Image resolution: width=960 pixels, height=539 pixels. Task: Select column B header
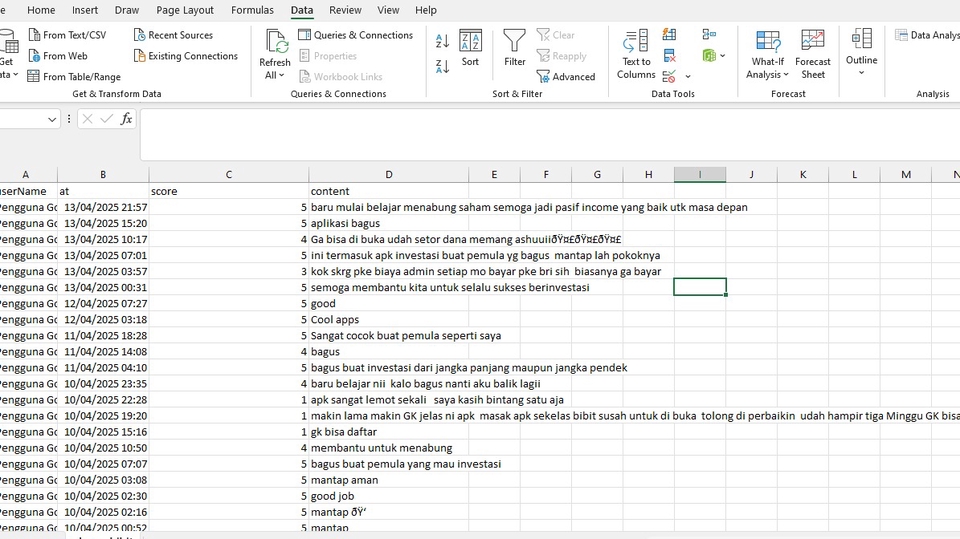pos(103,175)
